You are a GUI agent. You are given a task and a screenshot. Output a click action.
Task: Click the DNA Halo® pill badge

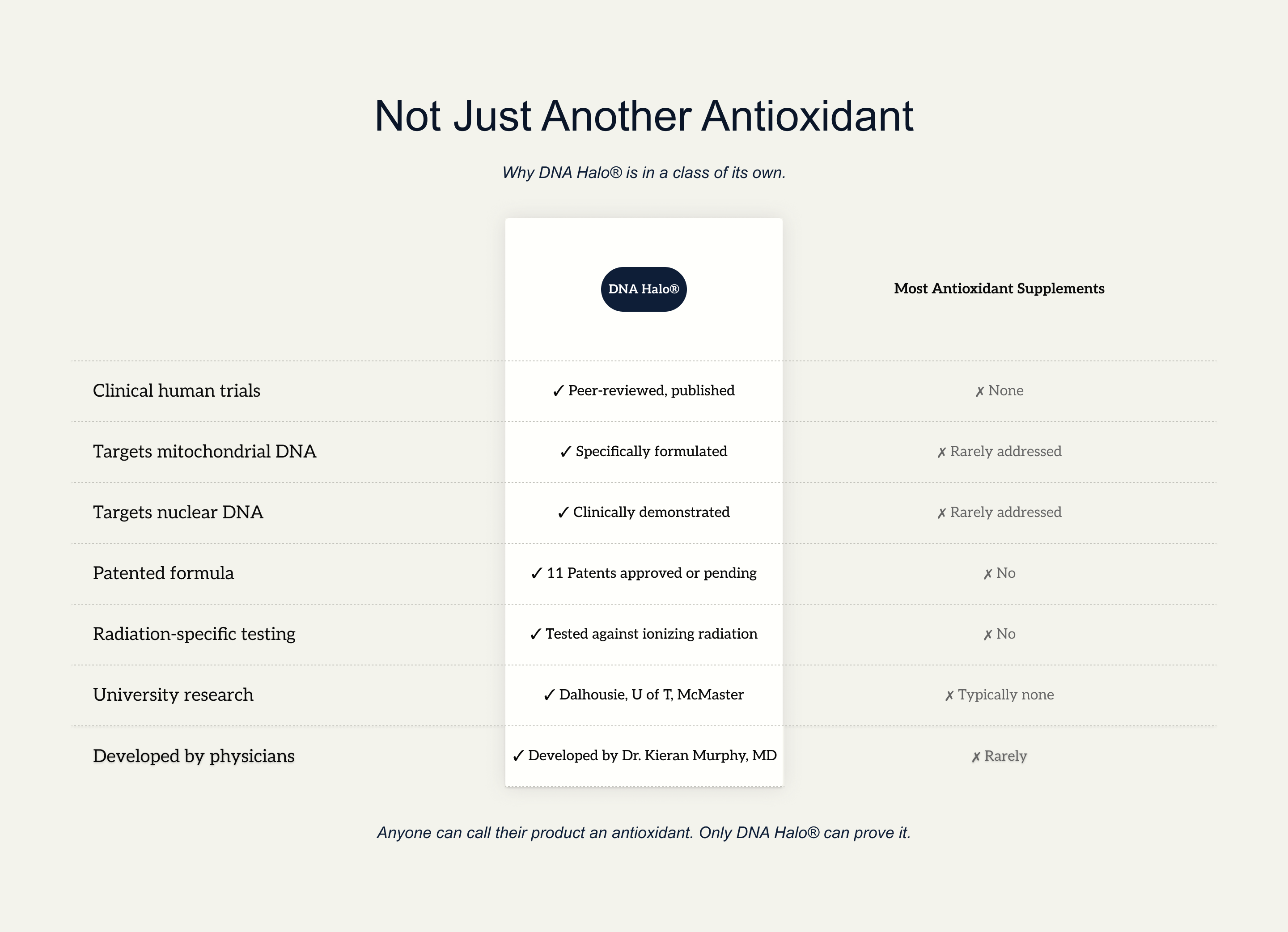pyautogui.click(x=644, y=289)
